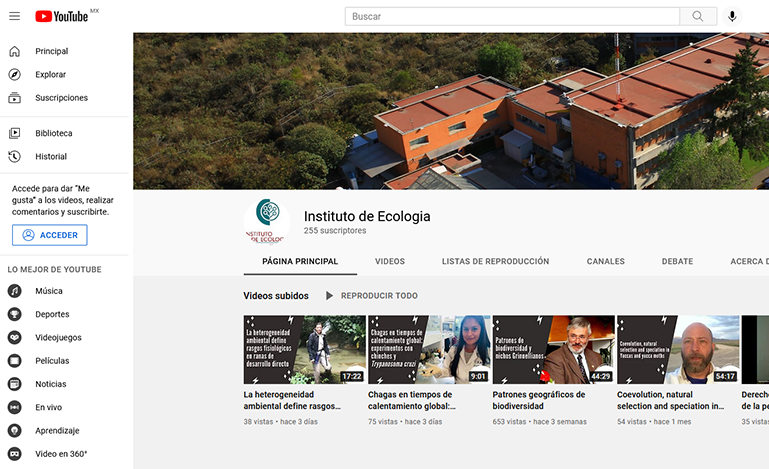The image size is (769, 469).
Task: Click the Instituto de Ecologia channel avatar
Action: (267, 222)
